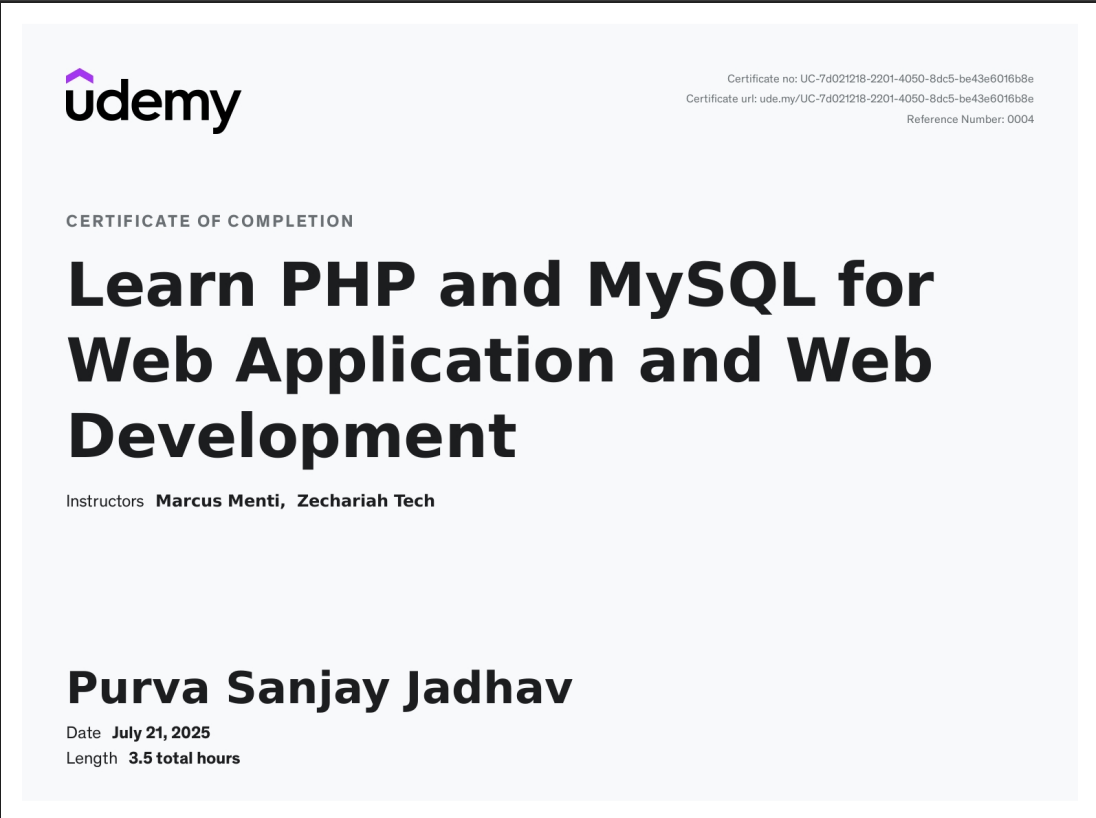Image resolution: width=1096 pixels, height=818 pixels.
Task: Select instructor name Marcus Menti
Action: click(x=220, y=501)
